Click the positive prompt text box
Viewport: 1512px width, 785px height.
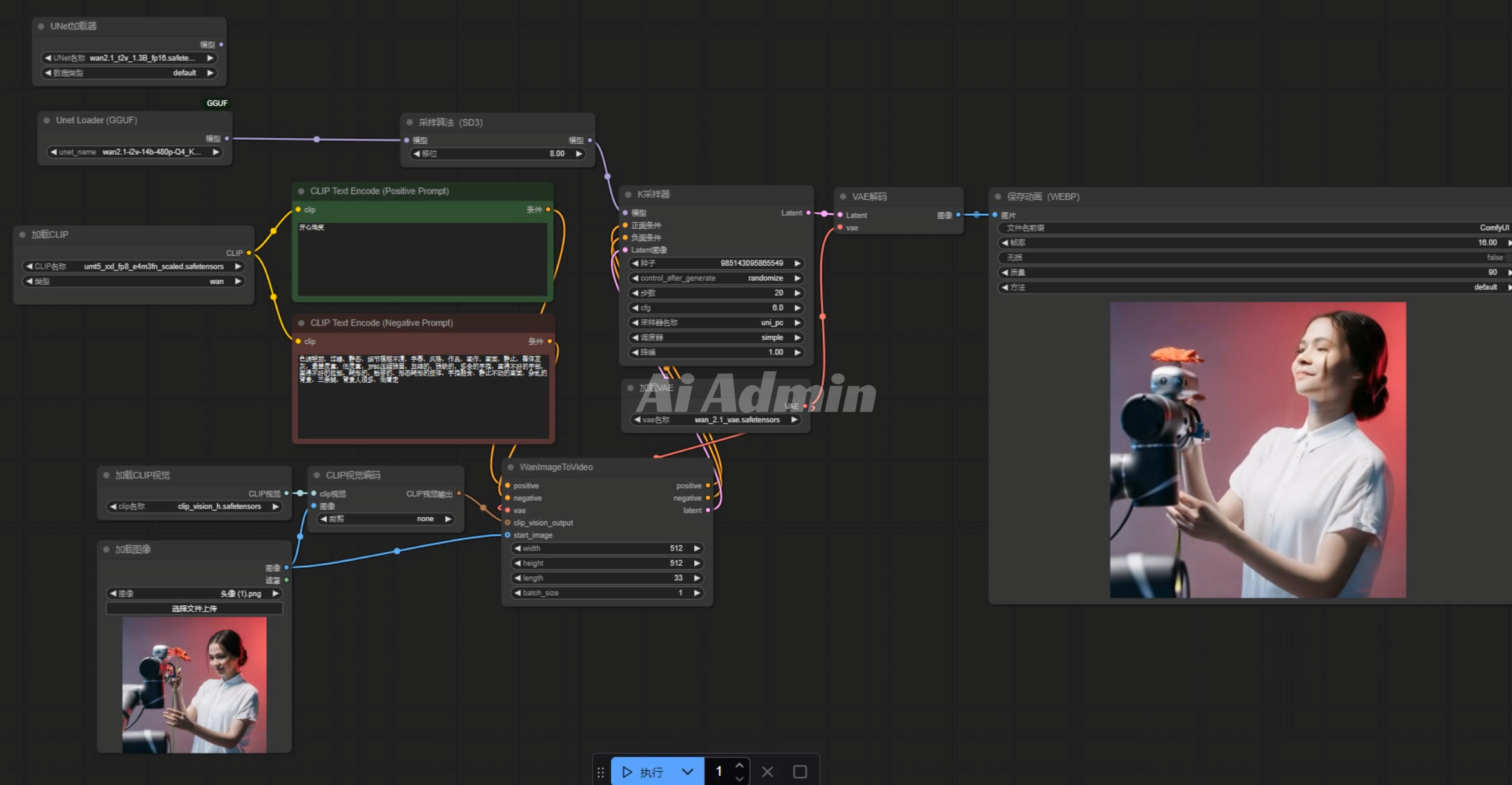click(422, 258)
